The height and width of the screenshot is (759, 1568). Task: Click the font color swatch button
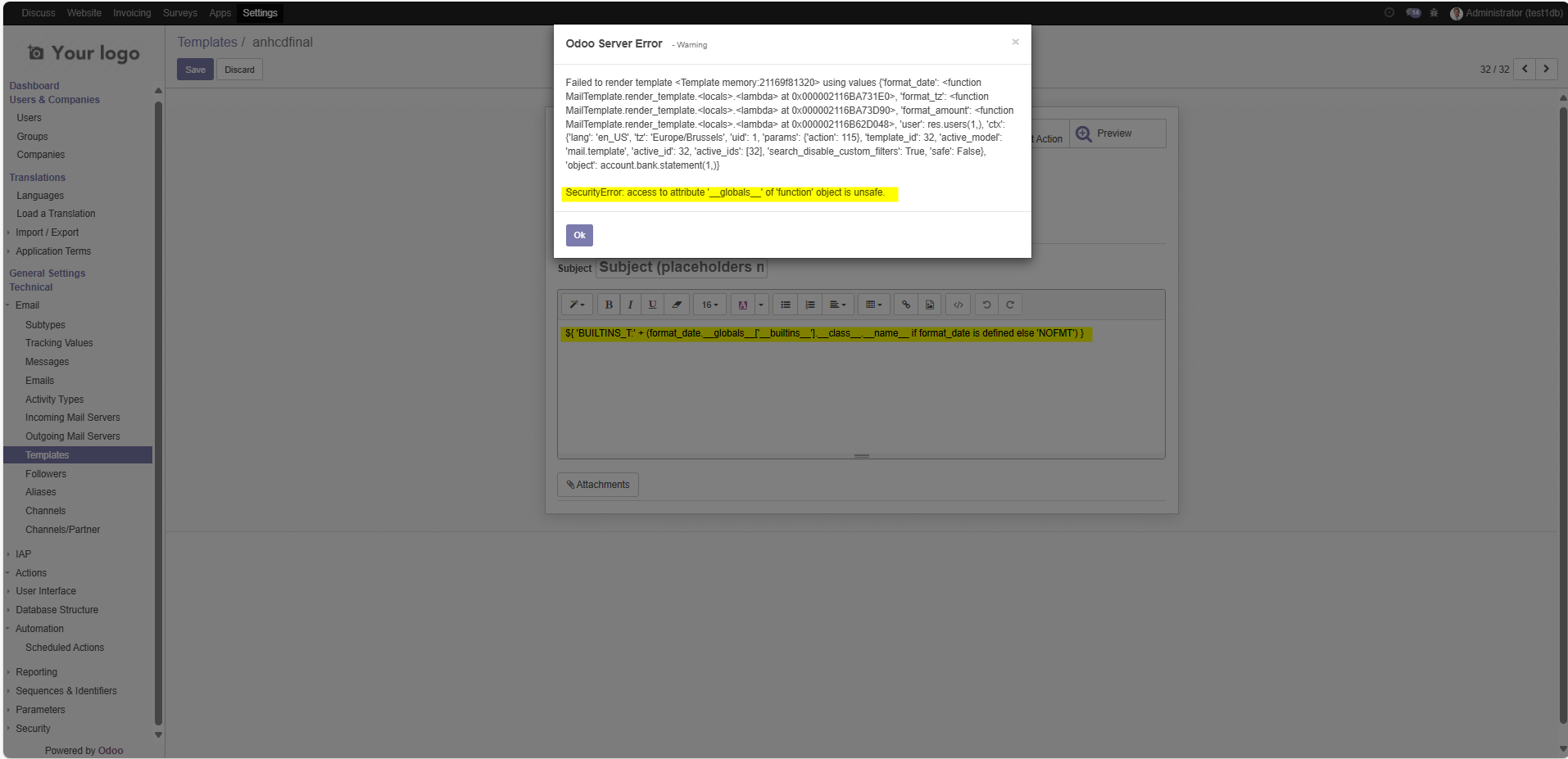pos(742,305)
